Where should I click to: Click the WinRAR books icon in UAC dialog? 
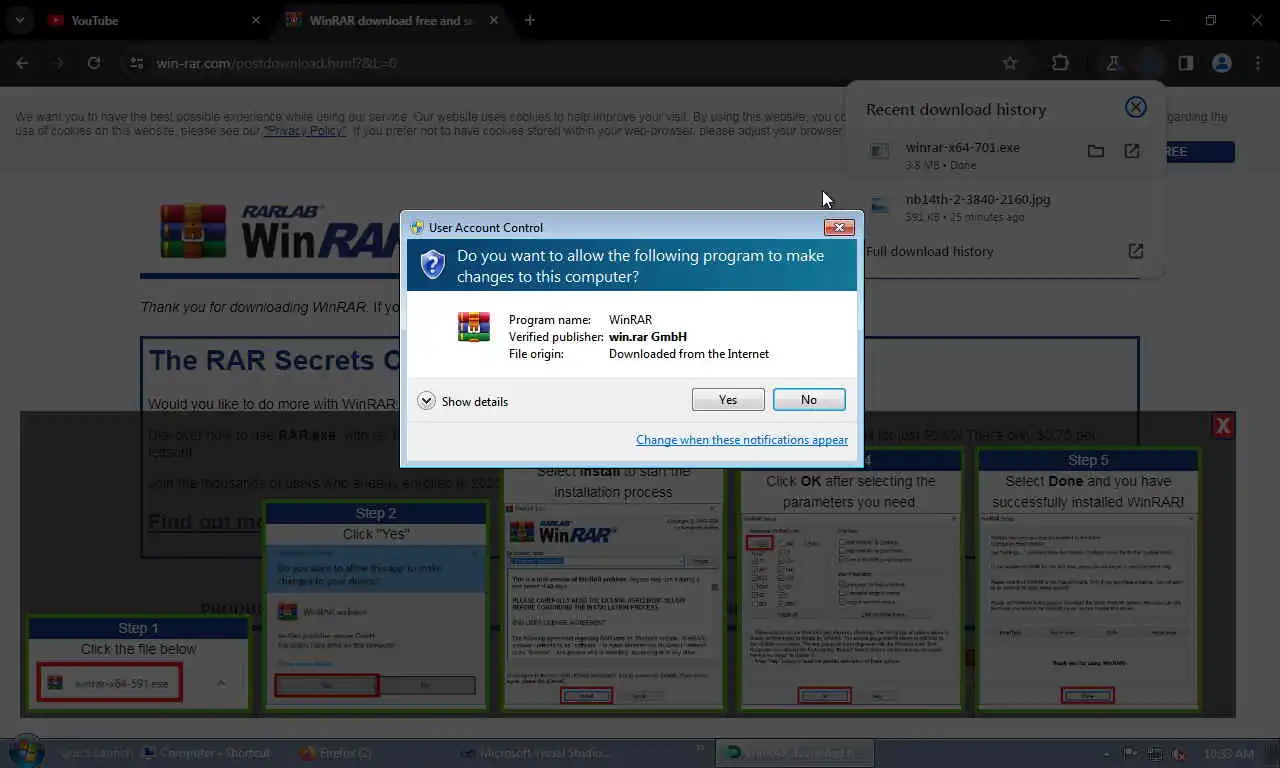(x=474, y=327)
